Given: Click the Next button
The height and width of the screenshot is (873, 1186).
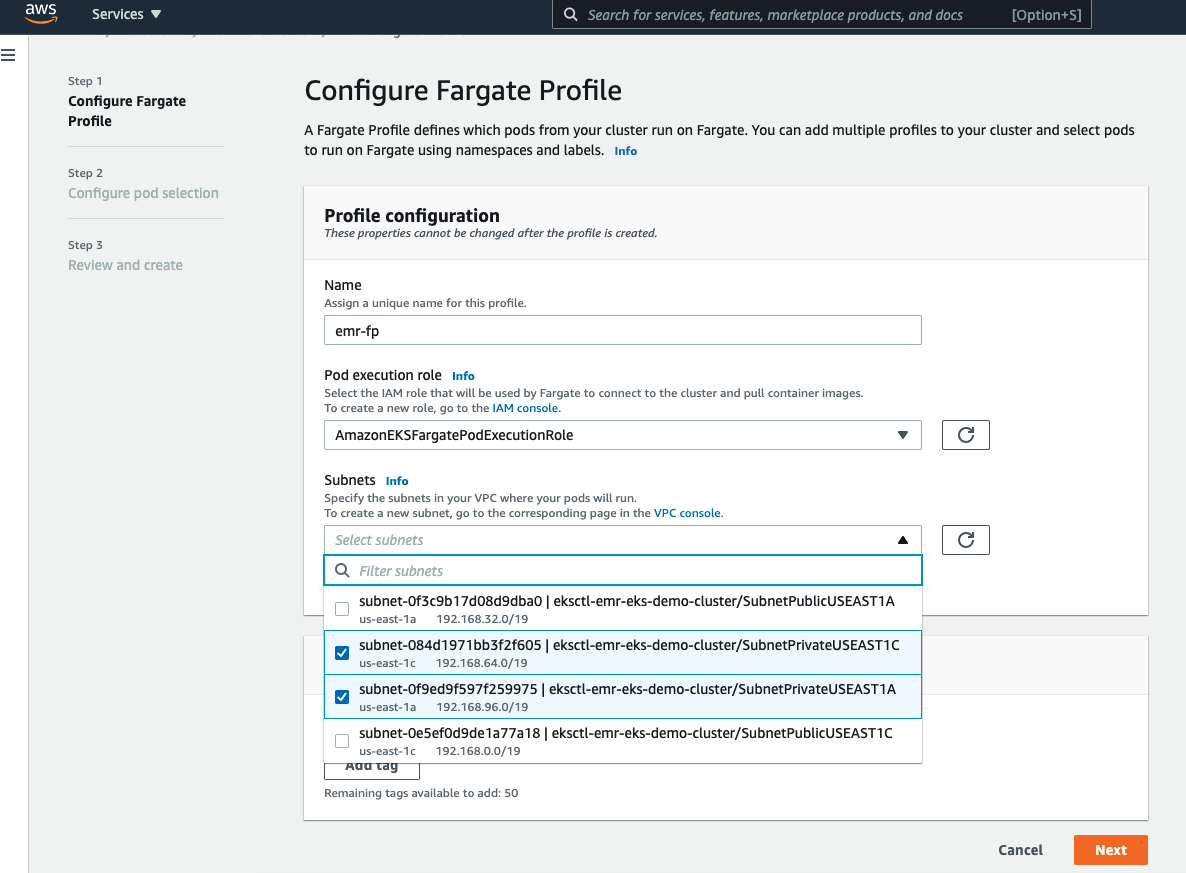Looking at the screenshot, I should tap(1110, 849).
